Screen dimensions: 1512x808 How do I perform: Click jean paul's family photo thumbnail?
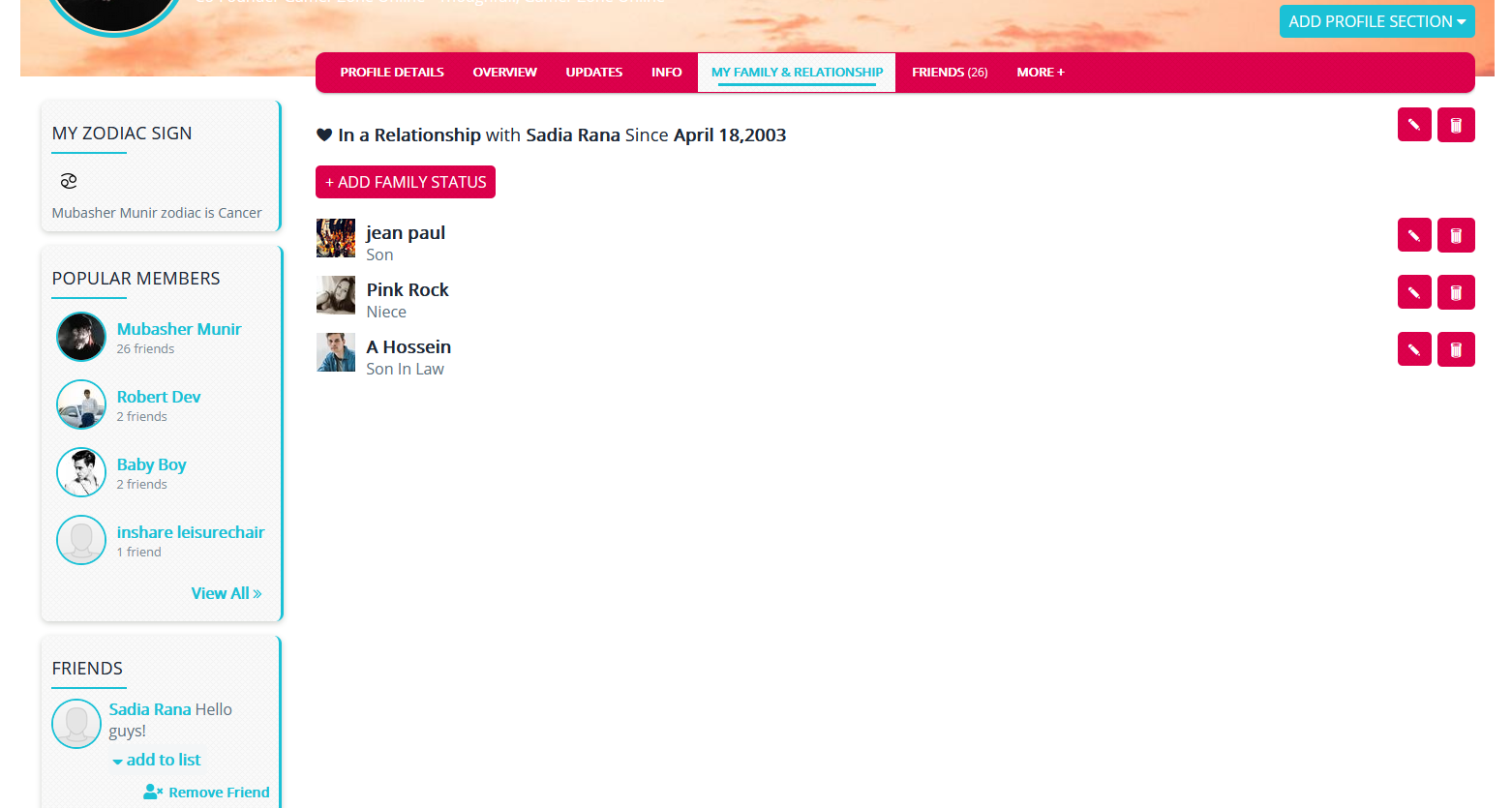[336, 238]
